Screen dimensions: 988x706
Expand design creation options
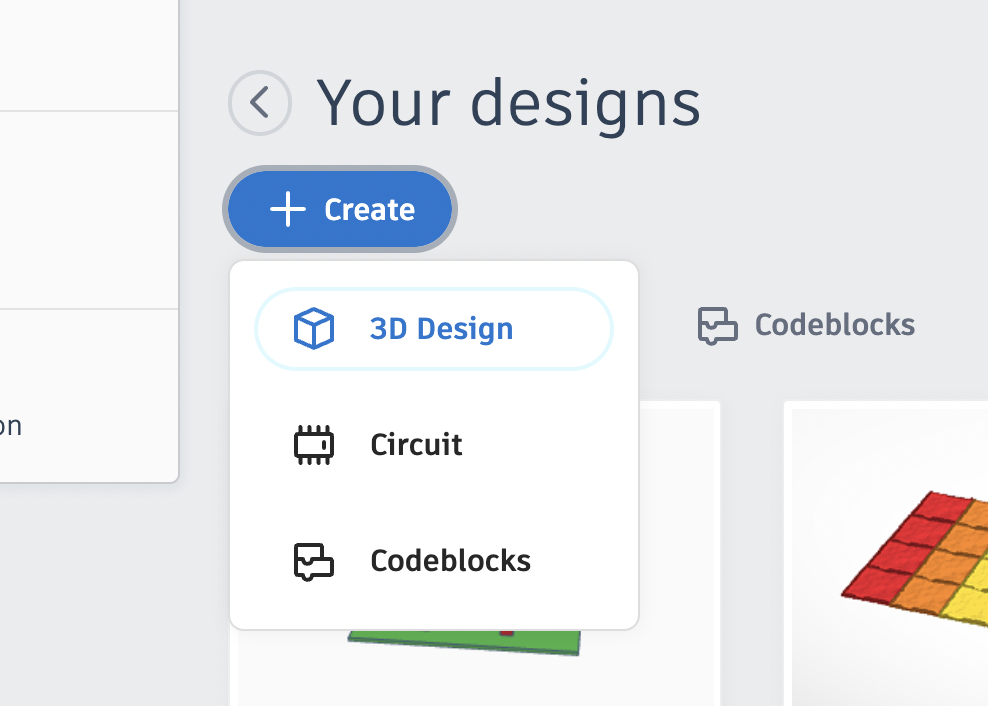[x=339, y=209]
